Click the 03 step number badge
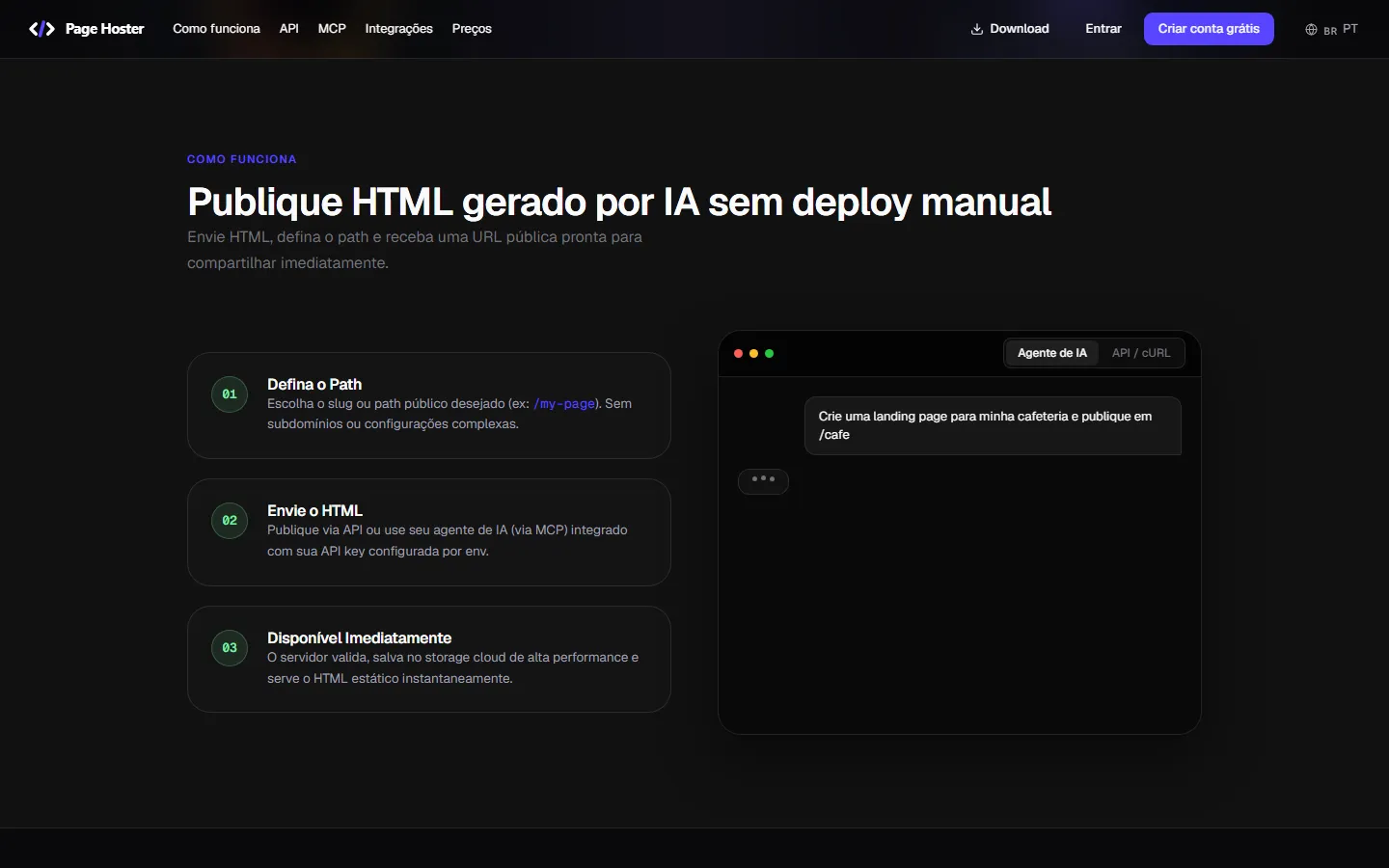Viewport: 1389px width, 868px height. click(230, 648)
